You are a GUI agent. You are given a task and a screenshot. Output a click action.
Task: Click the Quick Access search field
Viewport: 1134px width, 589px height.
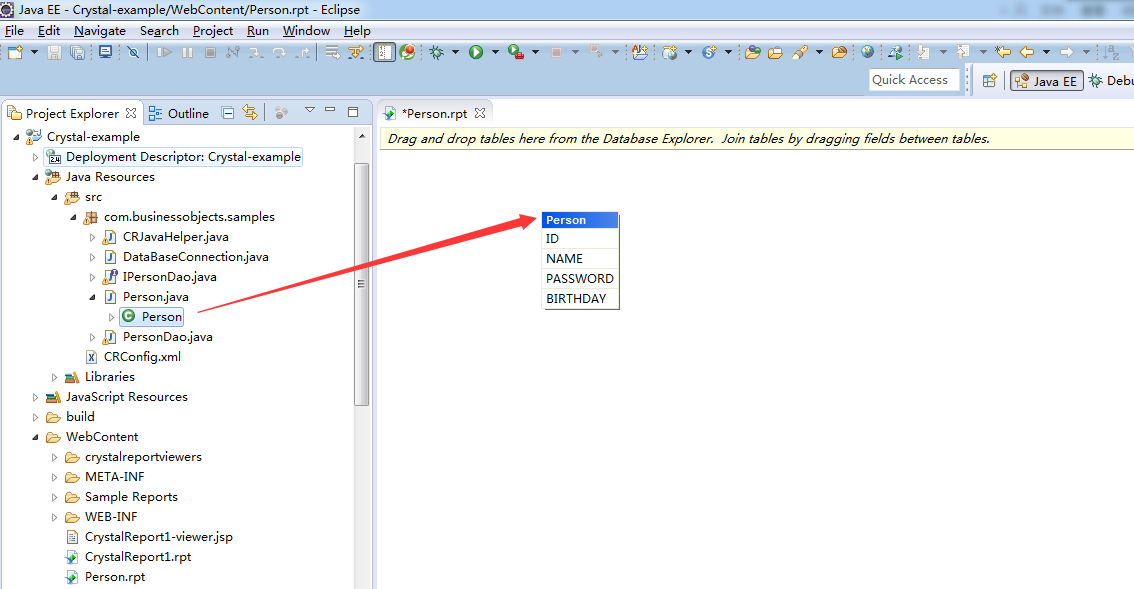click(x=914, y=80)
